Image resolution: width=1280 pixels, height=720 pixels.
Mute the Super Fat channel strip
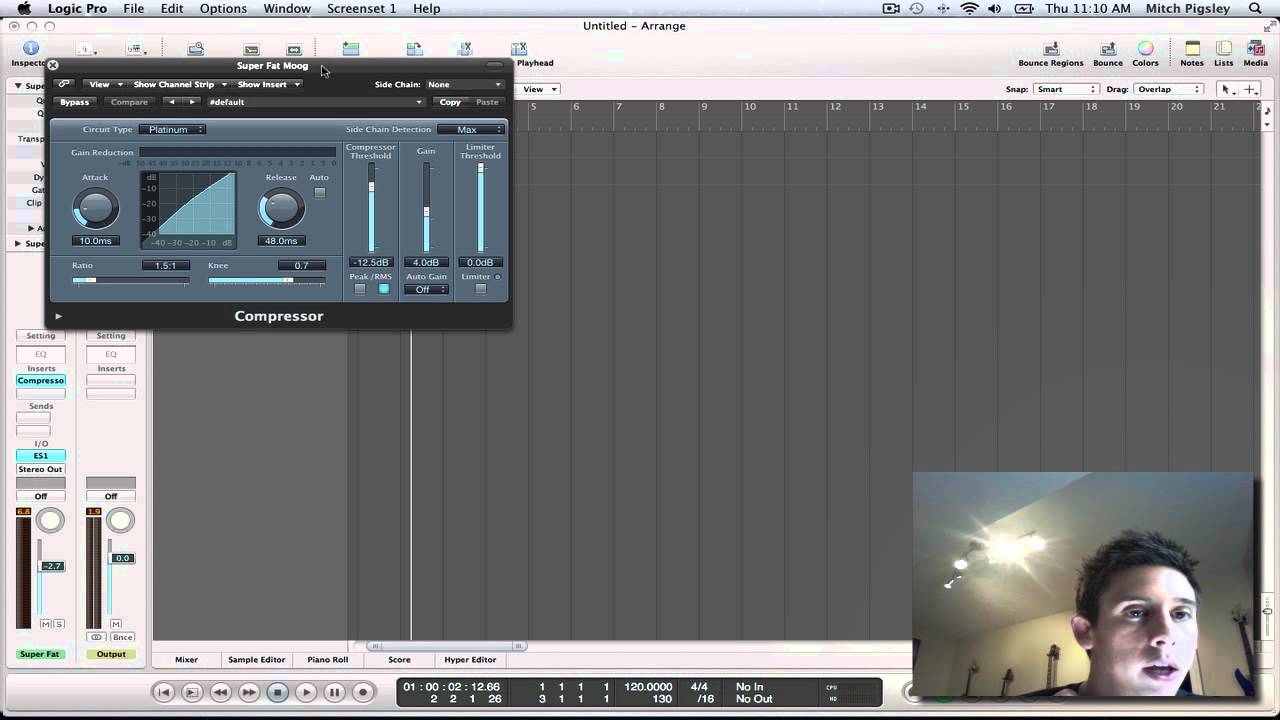[45, 624]
